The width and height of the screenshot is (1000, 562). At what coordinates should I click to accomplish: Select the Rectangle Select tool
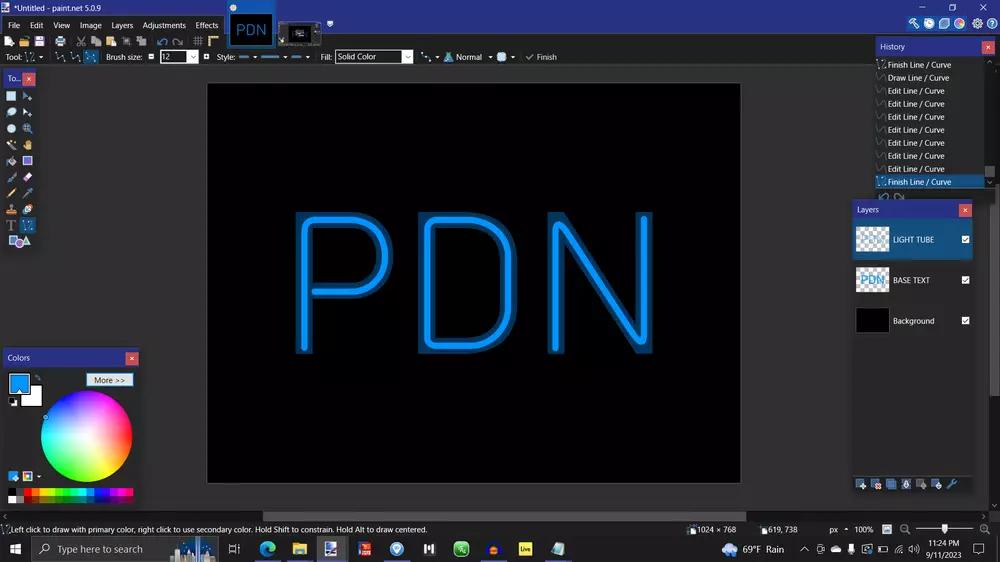coord(11,96)
